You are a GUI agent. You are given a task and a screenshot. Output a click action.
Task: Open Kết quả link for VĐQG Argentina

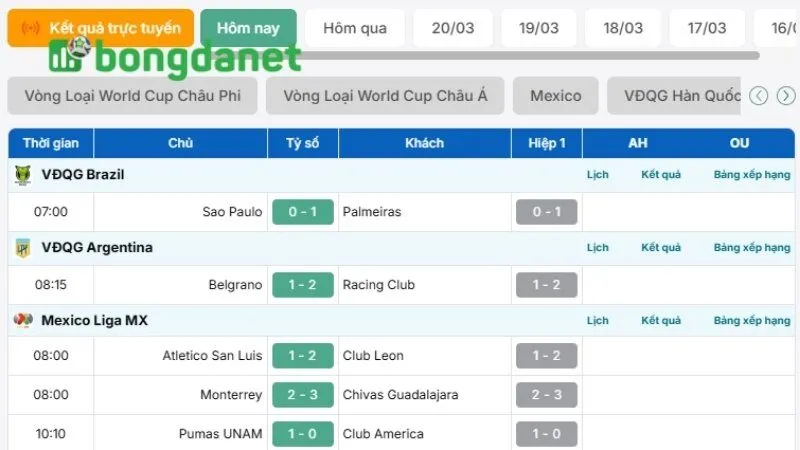661,248
